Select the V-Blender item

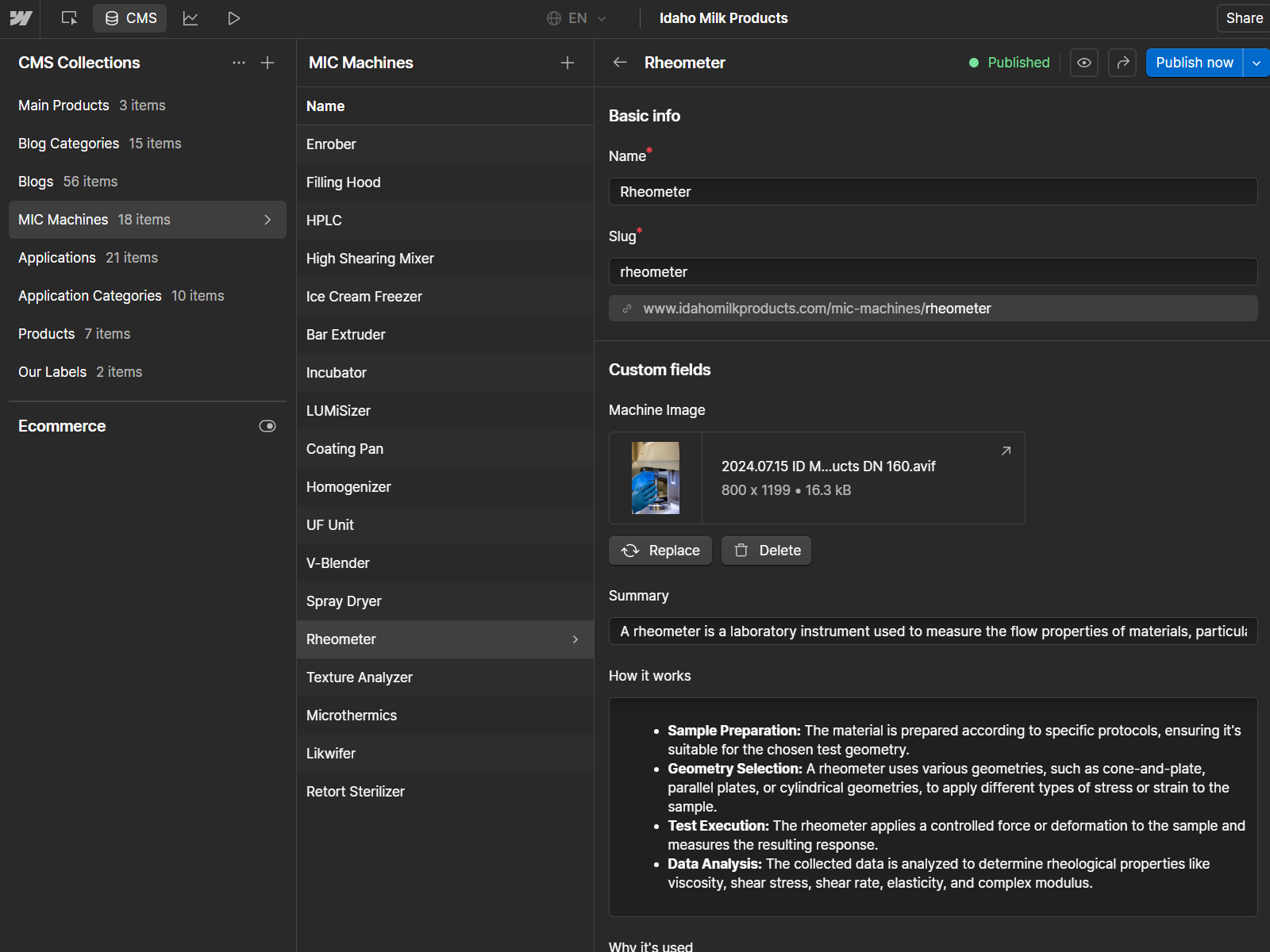coord(445,563)
